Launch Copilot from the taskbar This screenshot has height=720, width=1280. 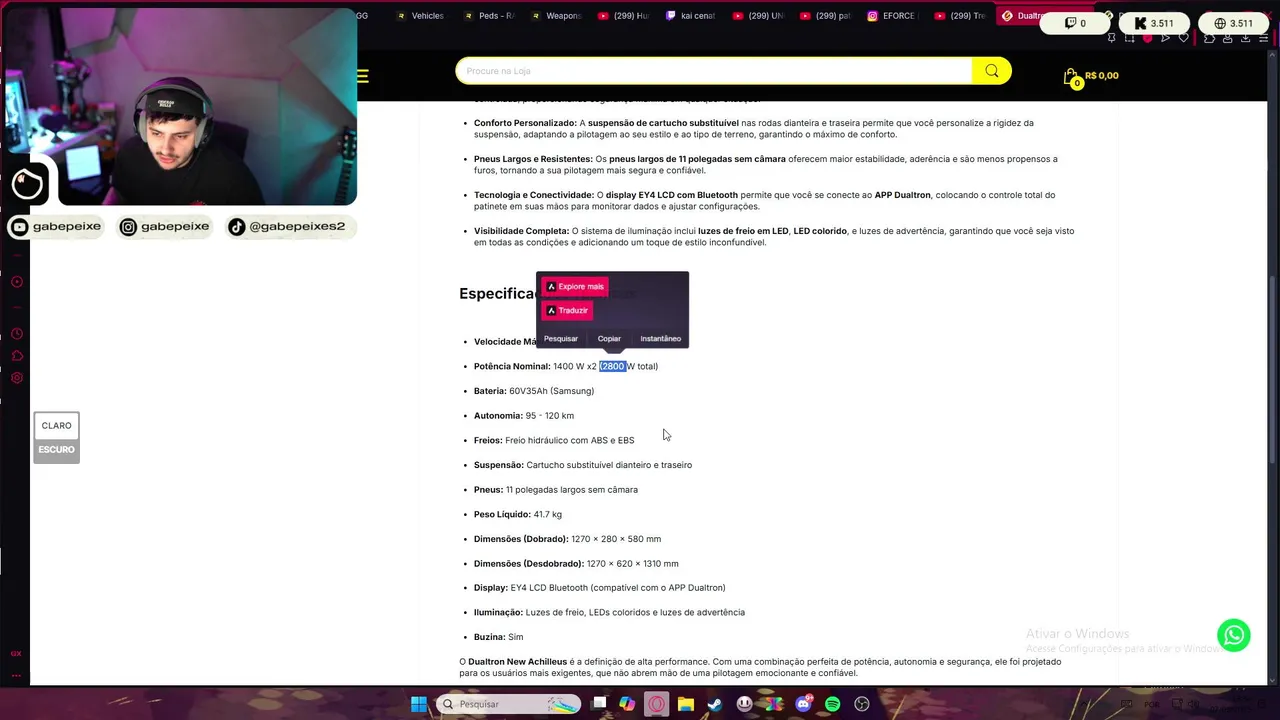click(627, 704)
